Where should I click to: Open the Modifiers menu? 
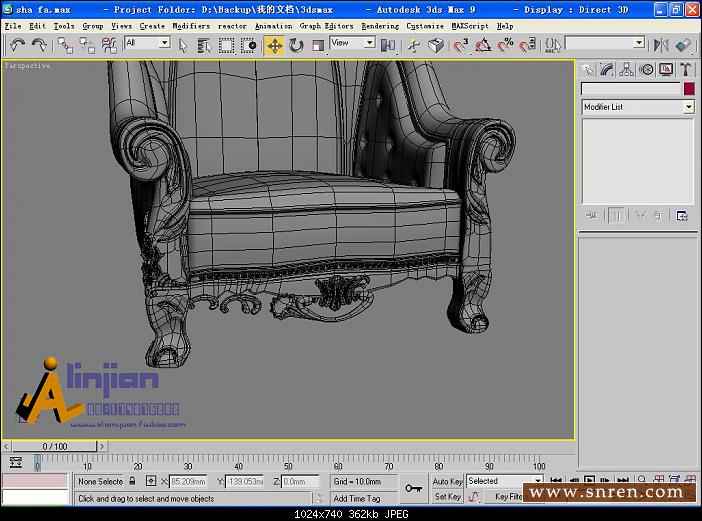pyautogui.click(x=191, y=26)
